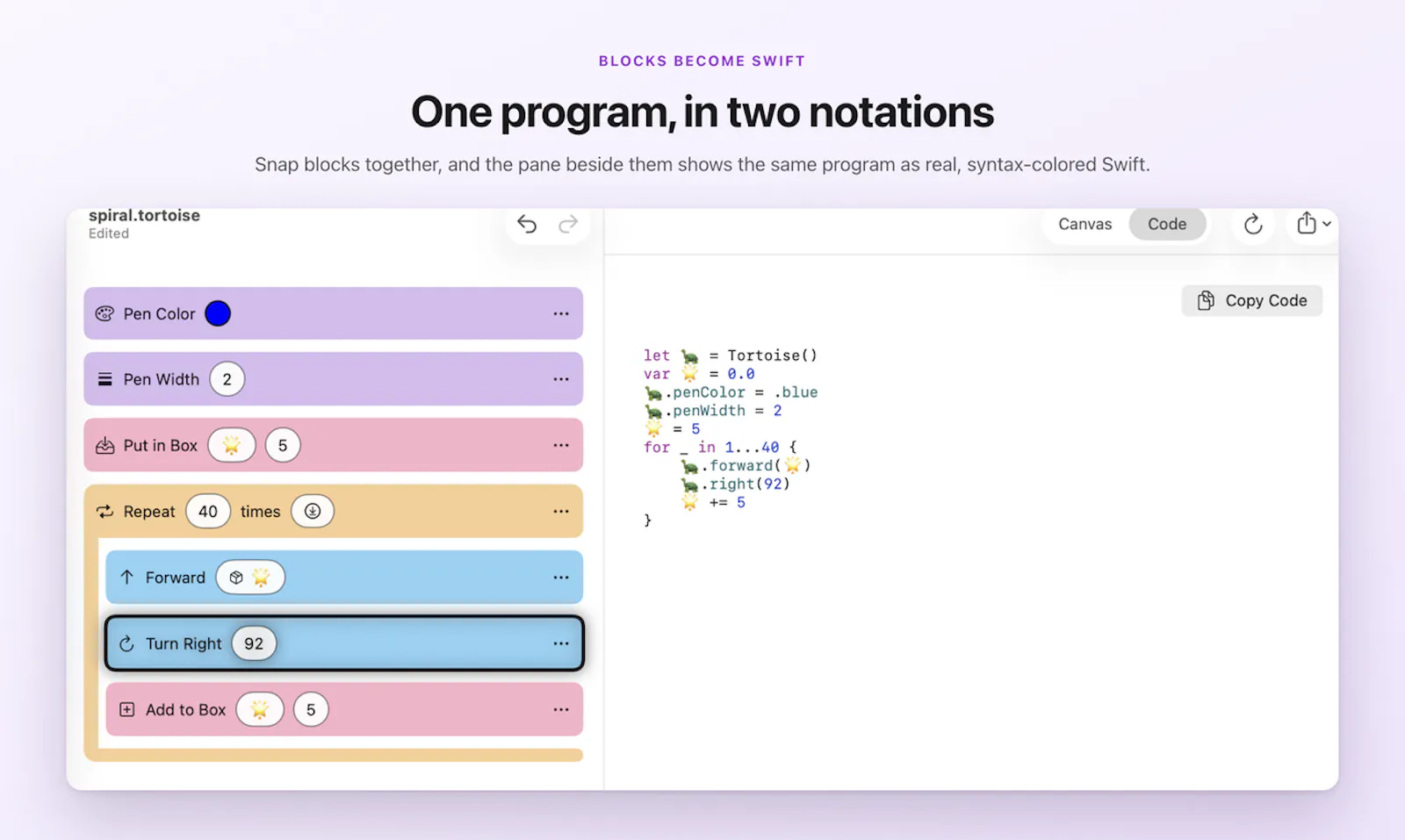This screenshot has width=1405, height=840.
Task: Click the 'One program, in two notations' heading
Action: click(x=702, y=112)
